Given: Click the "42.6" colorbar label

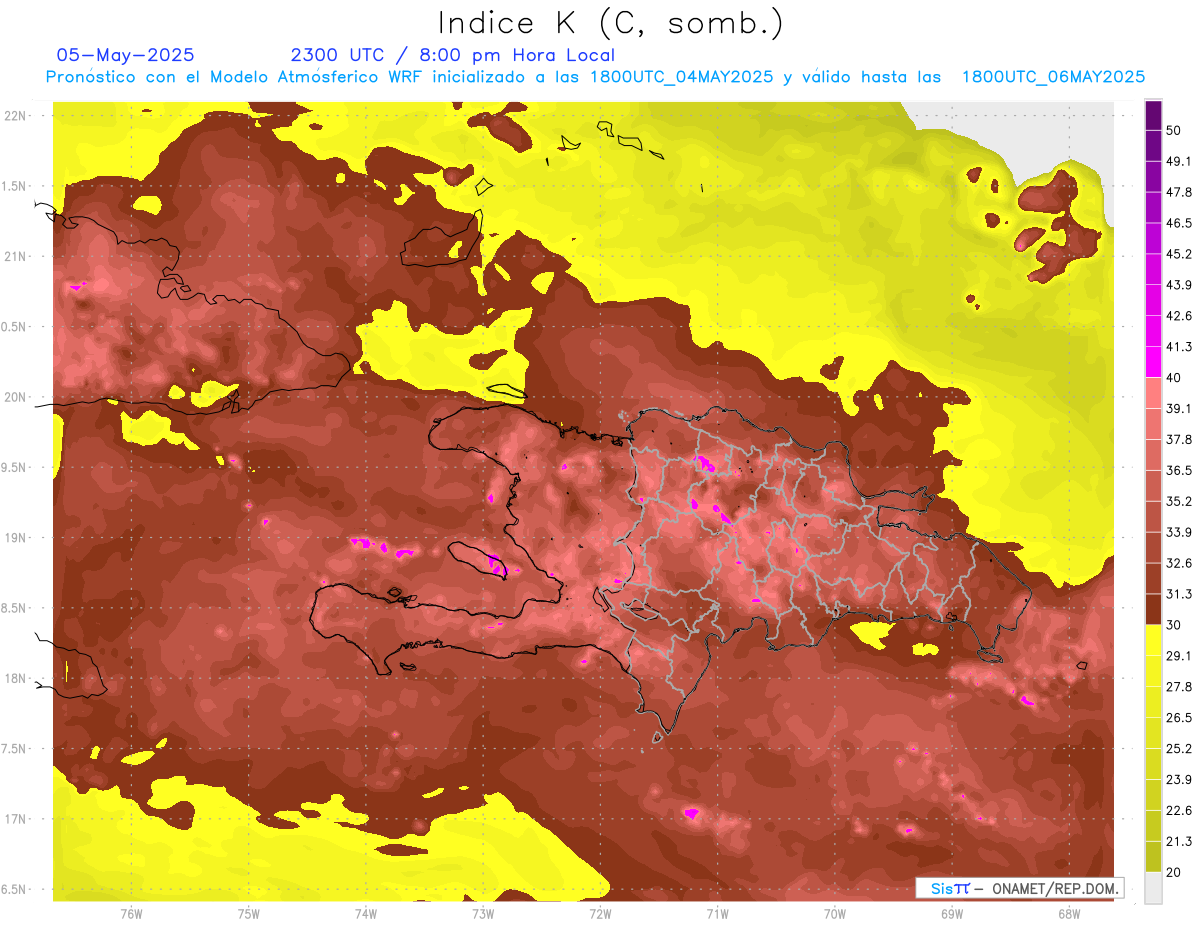Looking at the screenshot, I should pyautogui.click(x=1179, y=316).
